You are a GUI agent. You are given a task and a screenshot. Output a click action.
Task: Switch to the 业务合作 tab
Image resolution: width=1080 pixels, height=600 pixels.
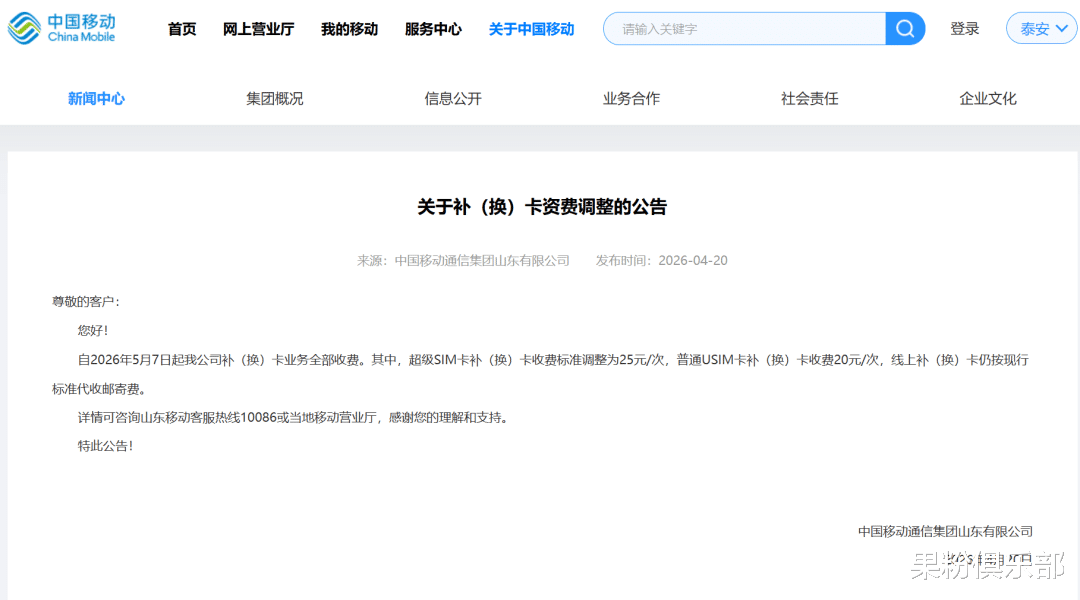[x=631, y=99]
